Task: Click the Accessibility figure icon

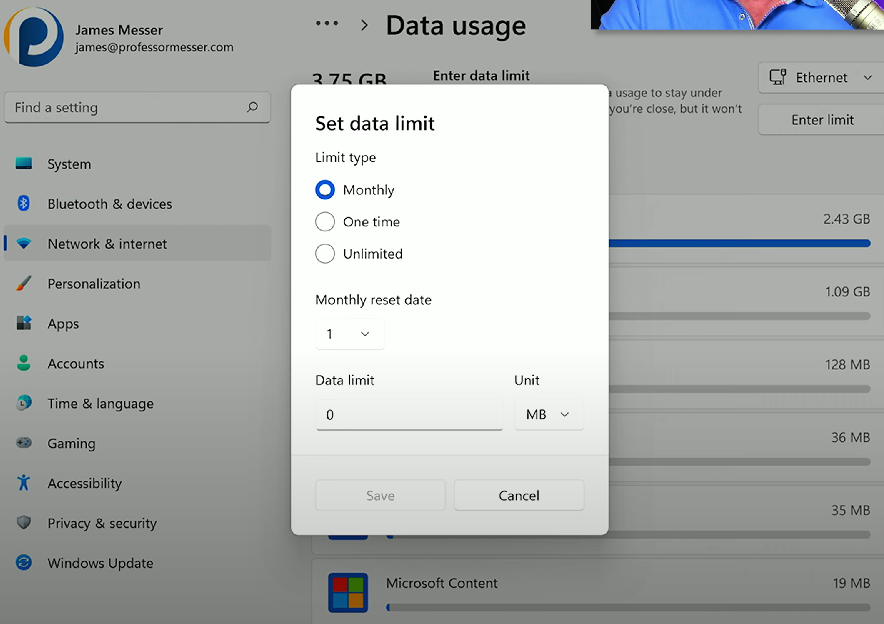Action: point(24,483)
